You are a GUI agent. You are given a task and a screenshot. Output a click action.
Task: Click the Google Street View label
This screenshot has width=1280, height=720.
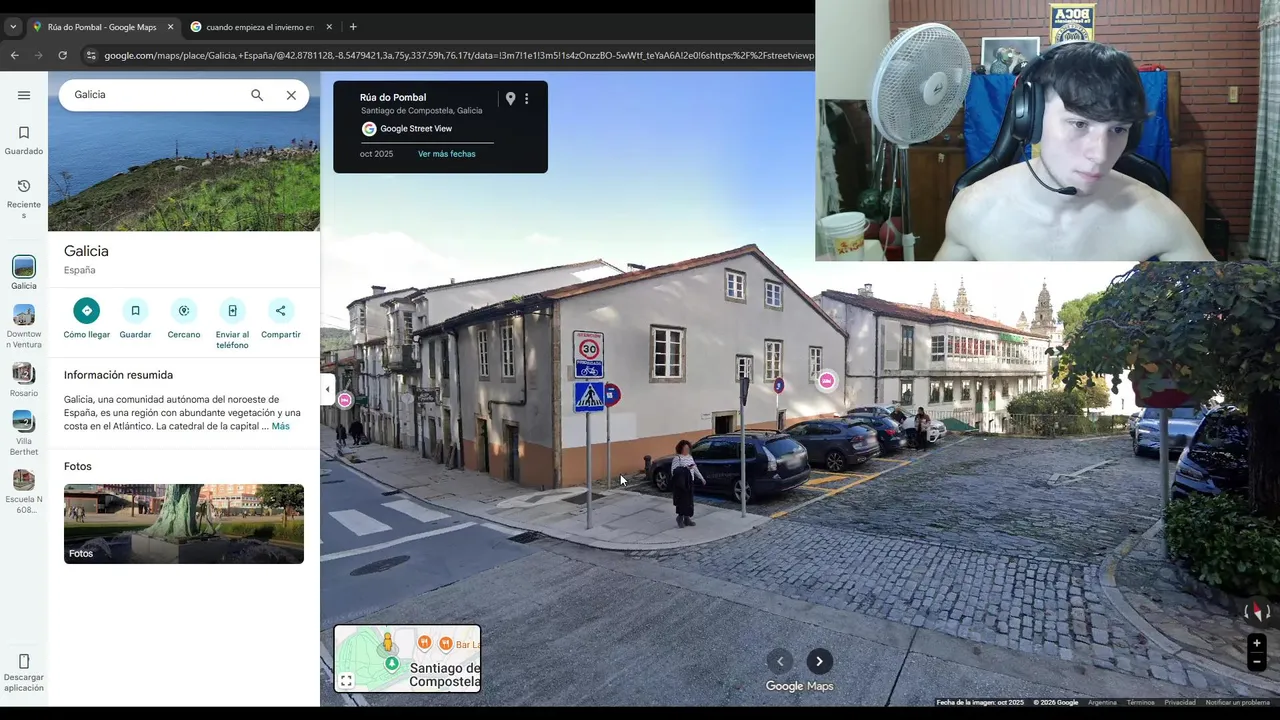pos(416,129)
